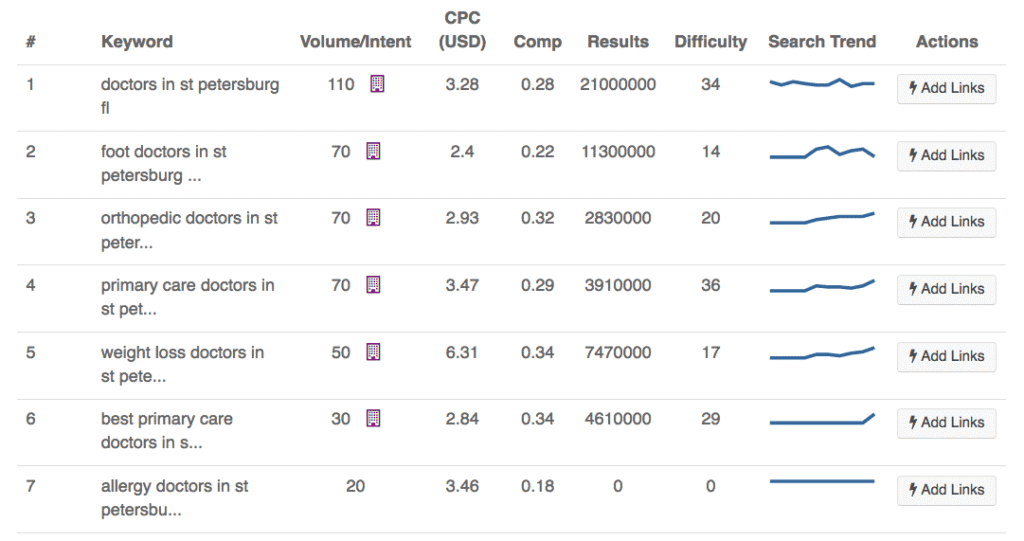Sort by Difficulty column header
This screenshot has height=541, width=1024.
[710, 42]
